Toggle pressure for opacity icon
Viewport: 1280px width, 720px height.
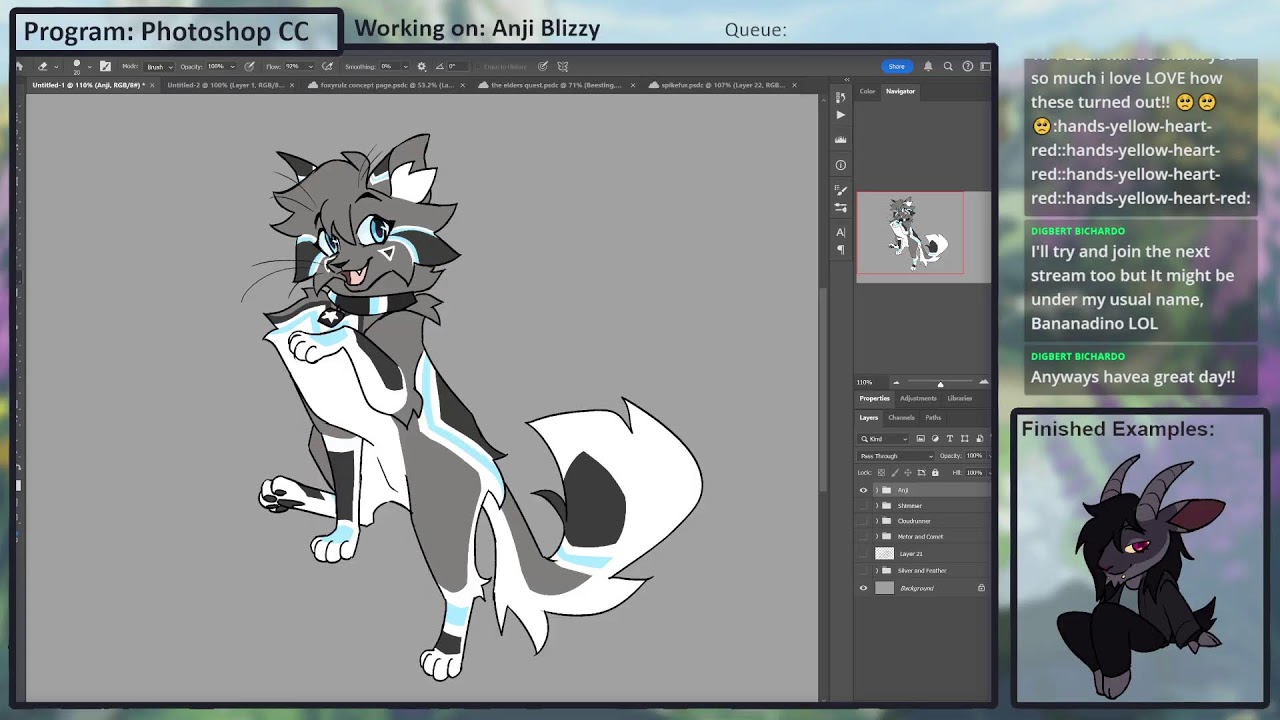[249, 66]
